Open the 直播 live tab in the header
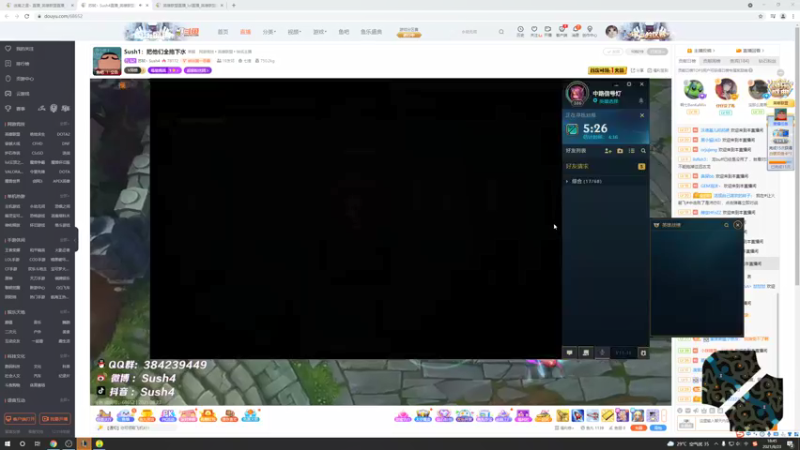This screenshot has height=450, width=800. tap(245, 32)
